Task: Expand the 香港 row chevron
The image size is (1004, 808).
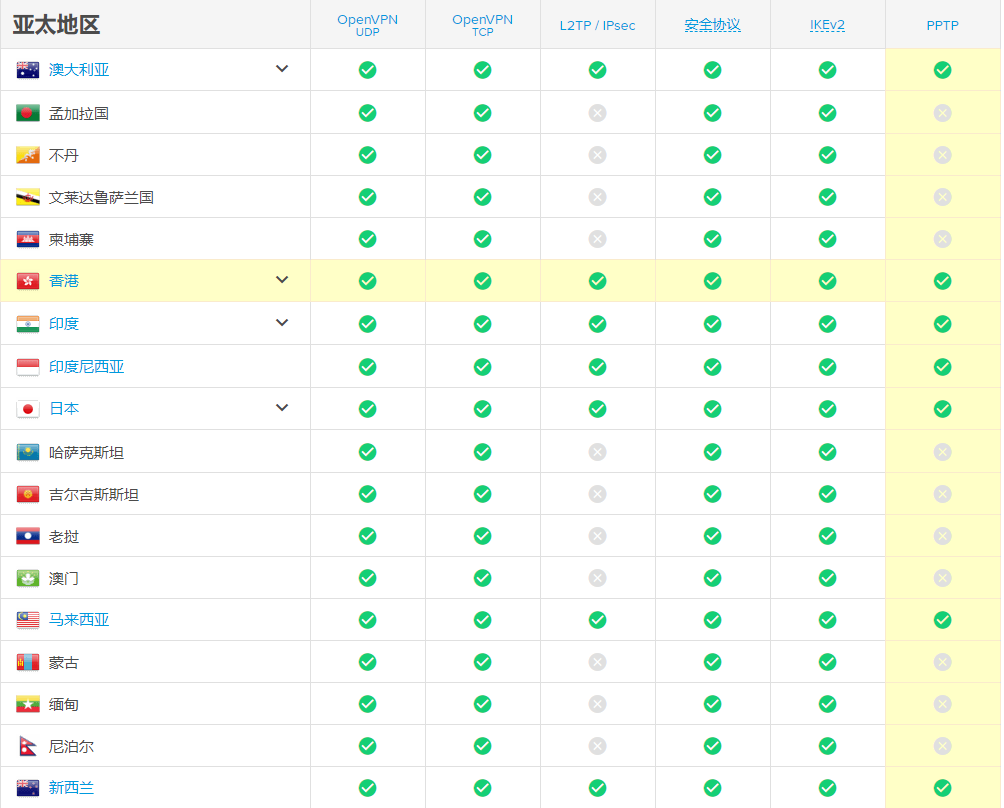Action: pyautogui.click(x=282, y=280)
